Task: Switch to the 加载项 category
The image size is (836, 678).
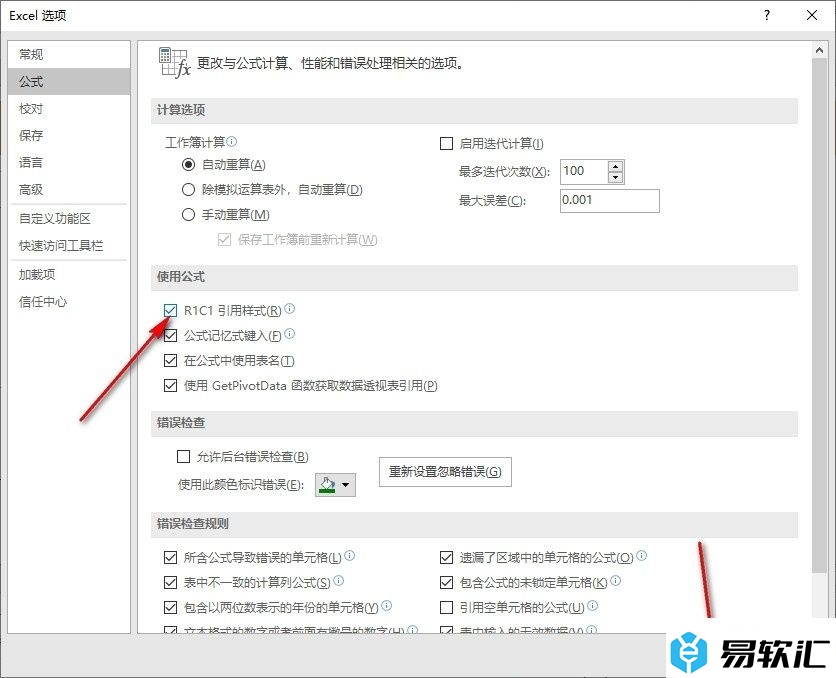Action: coord(69,275)
